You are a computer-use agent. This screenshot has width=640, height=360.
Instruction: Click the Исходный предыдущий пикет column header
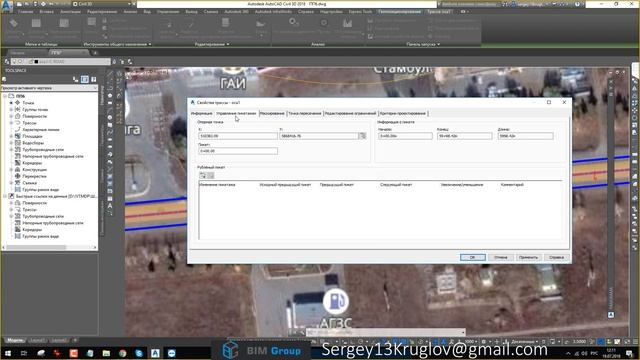285,185
